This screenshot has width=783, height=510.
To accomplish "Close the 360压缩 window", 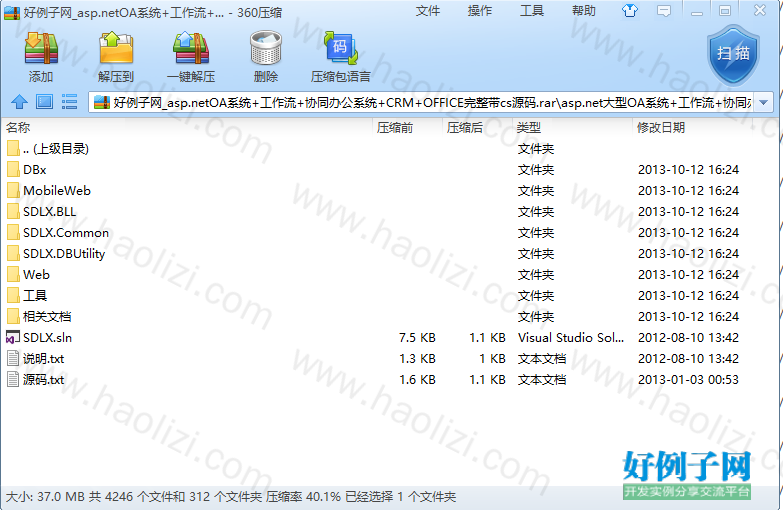I will (x=760, y=10).
